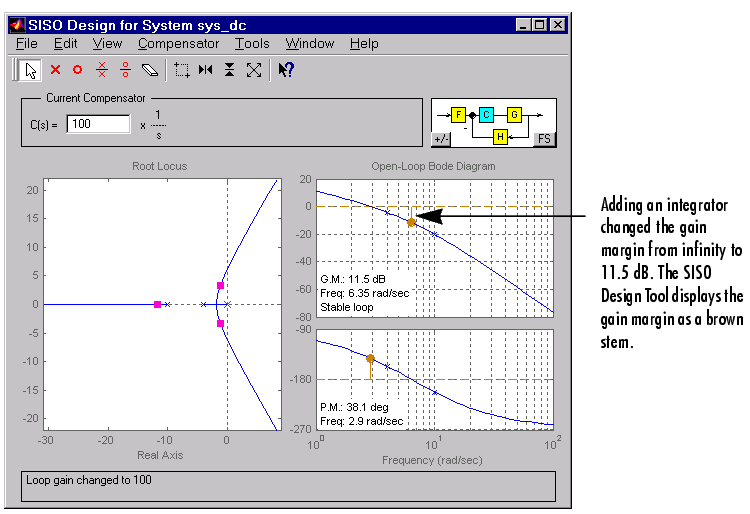The width and height of the screenshot is (750, 514).
Task: Click the 'Stable loop' text
Action: (x=347, y=307)
